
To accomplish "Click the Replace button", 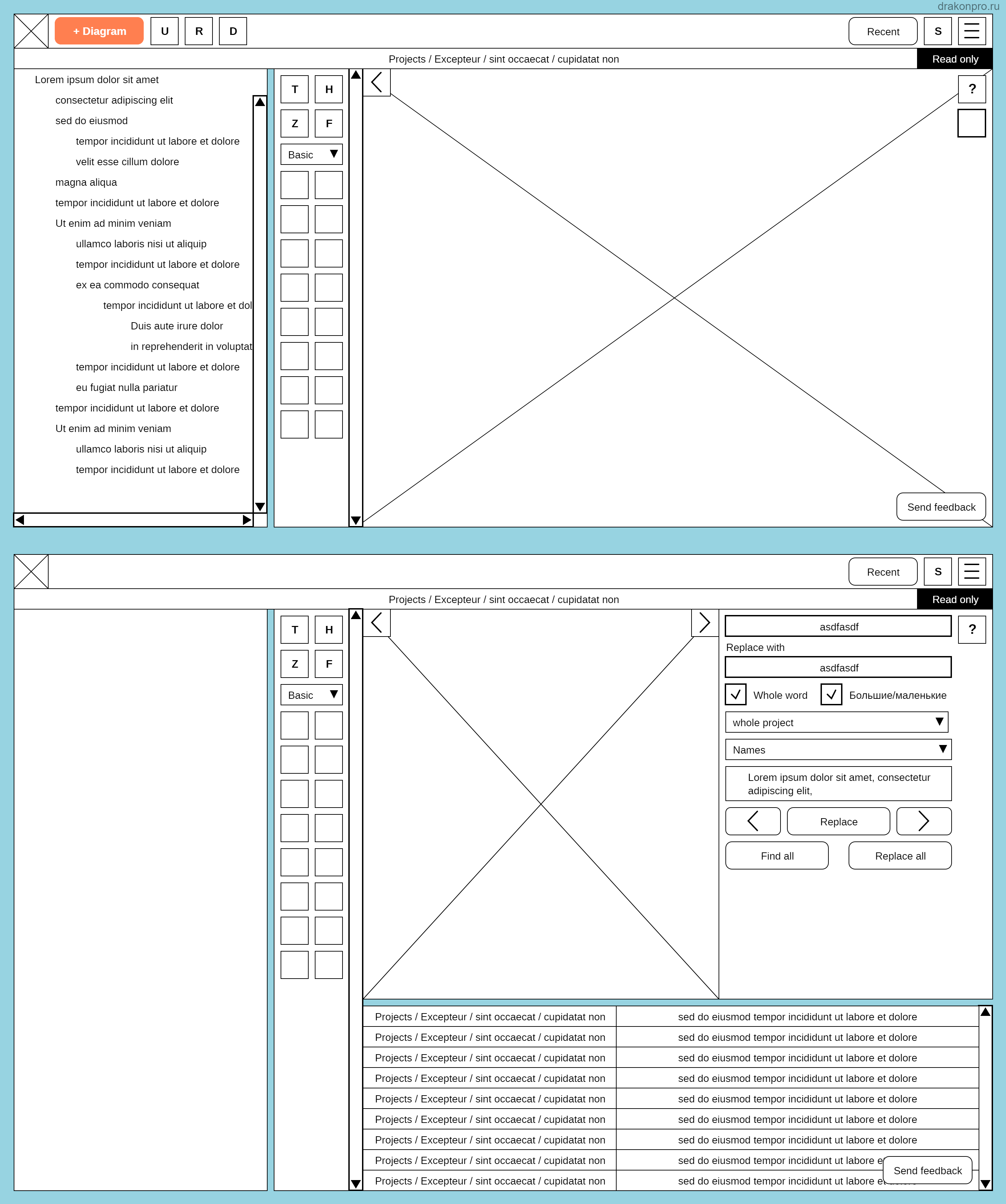I will coord(838,821).
